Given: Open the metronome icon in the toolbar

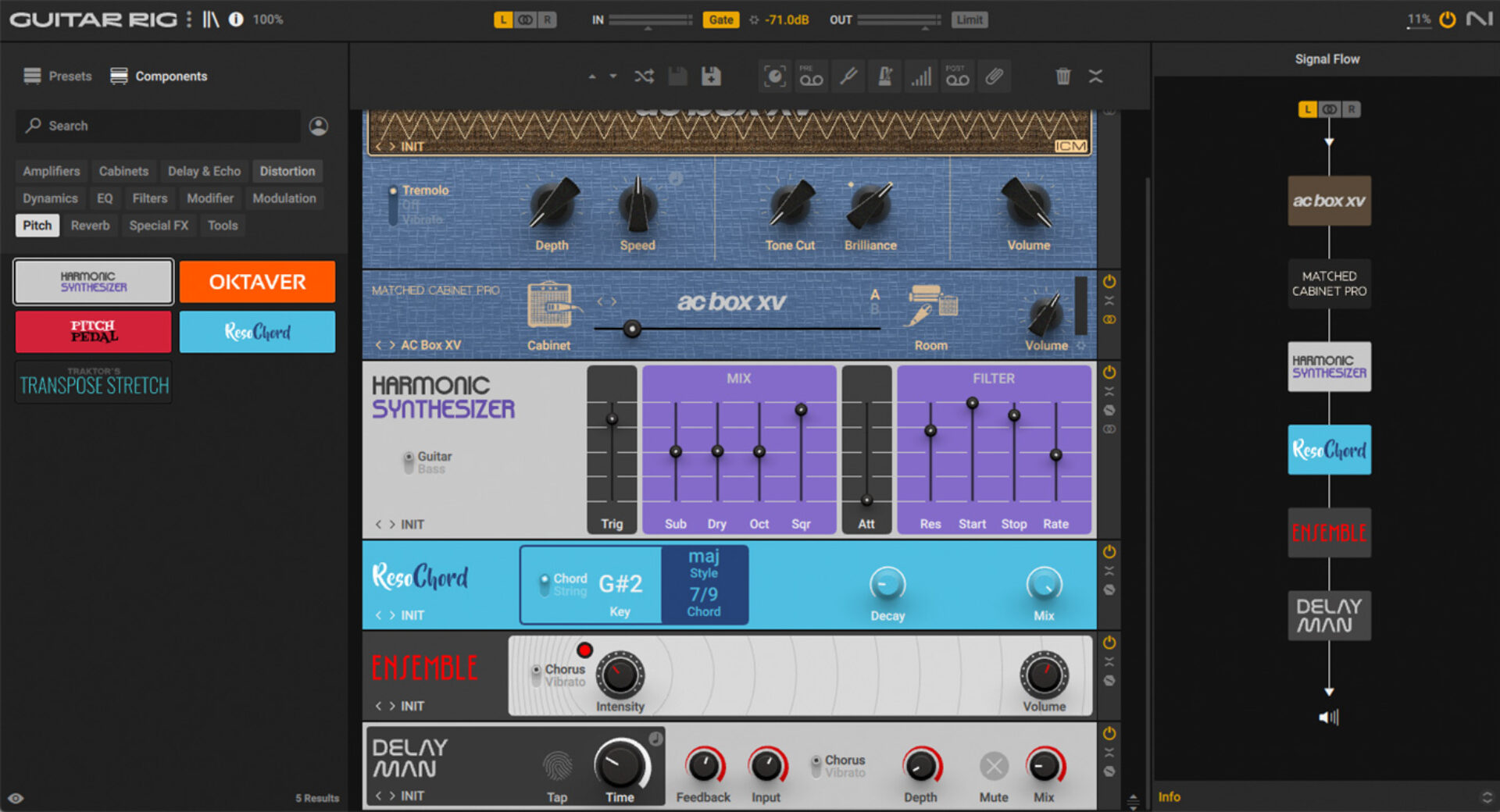Looking at the screenshot, I should click(x=884, y=76).
